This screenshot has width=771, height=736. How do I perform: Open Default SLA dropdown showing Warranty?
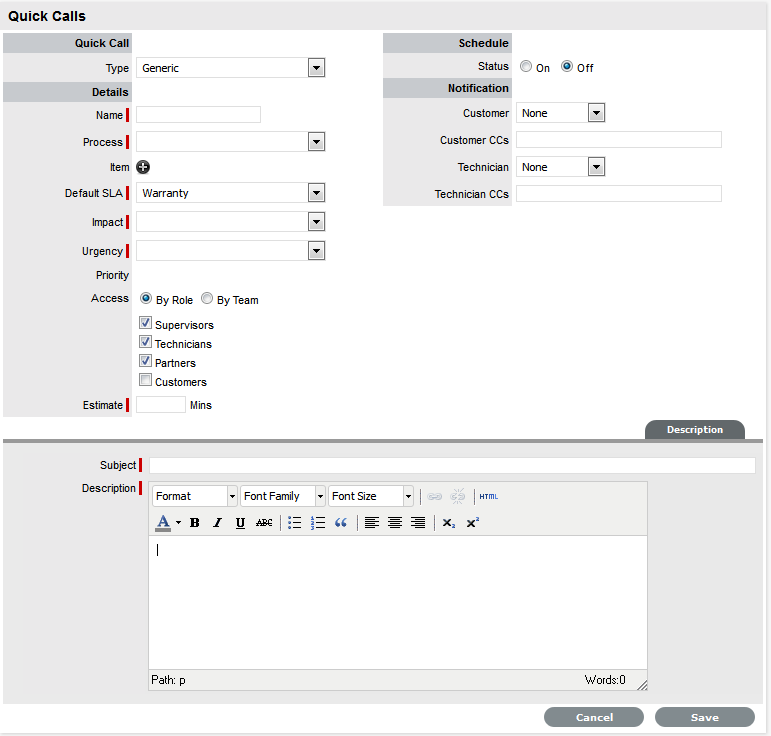point(231,193)
